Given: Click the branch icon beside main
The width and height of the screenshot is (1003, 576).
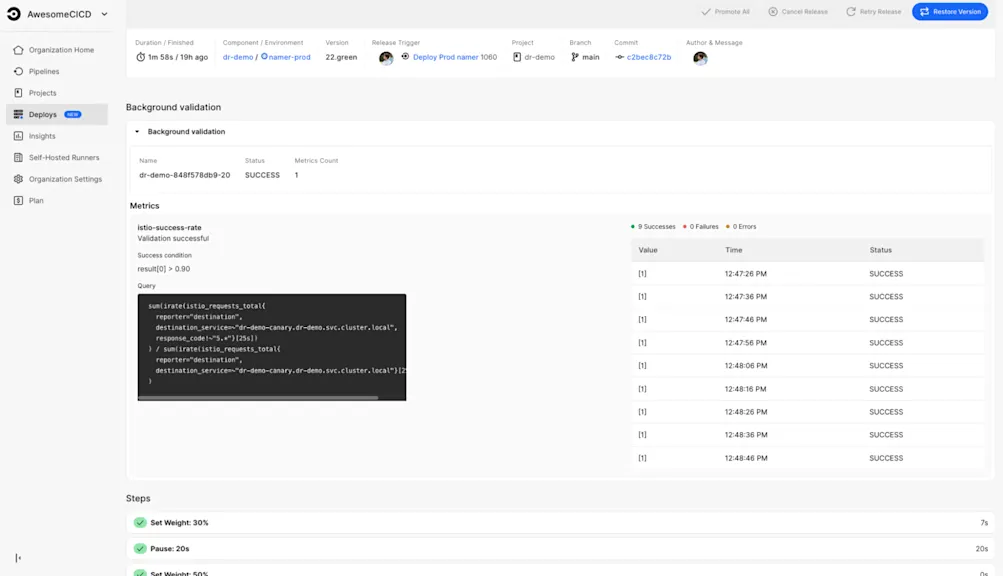Looking at the screenshot, I should click(574, 57).
